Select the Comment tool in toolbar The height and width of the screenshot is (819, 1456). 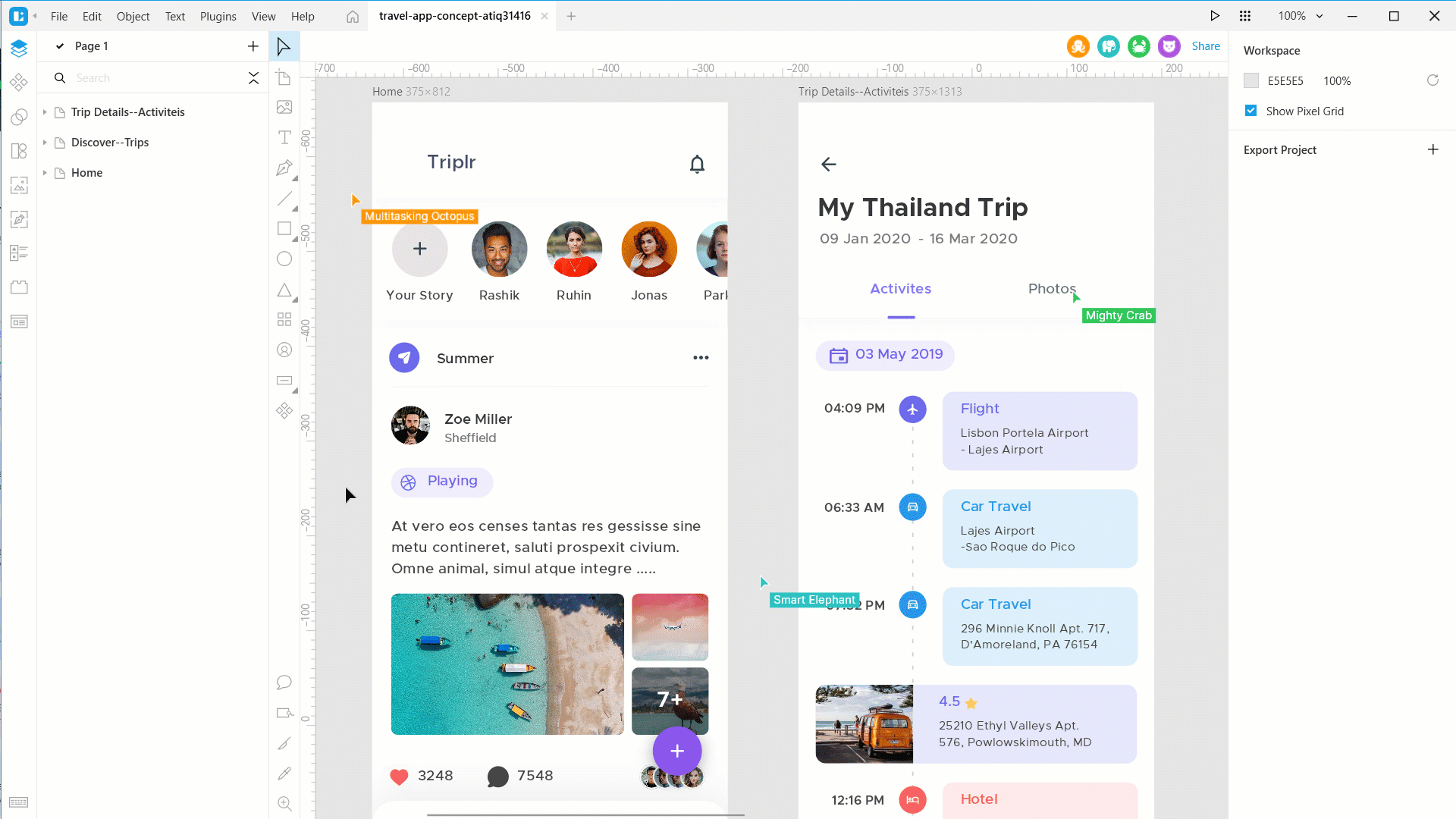(284, 682)
